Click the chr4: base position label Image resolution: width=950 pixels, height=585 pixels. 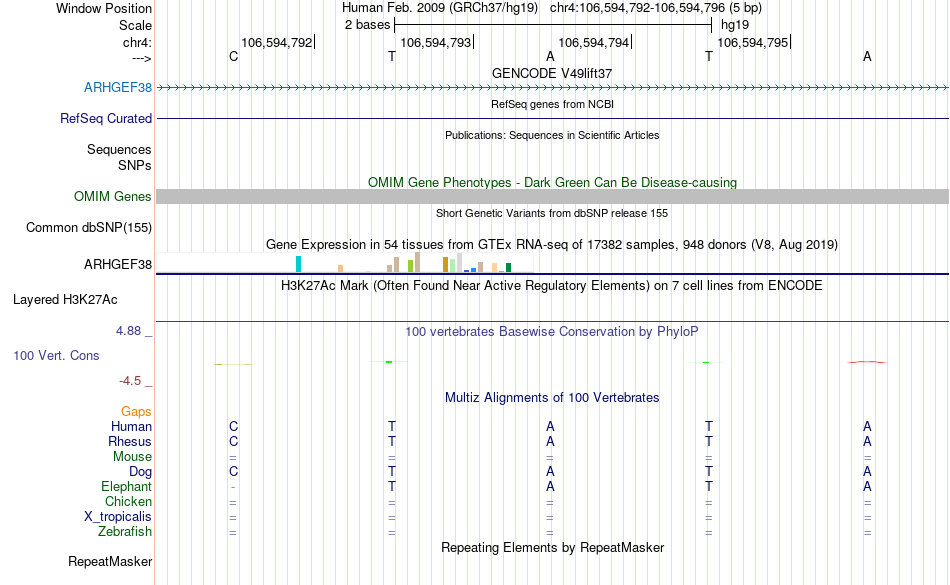click(137, 42)
